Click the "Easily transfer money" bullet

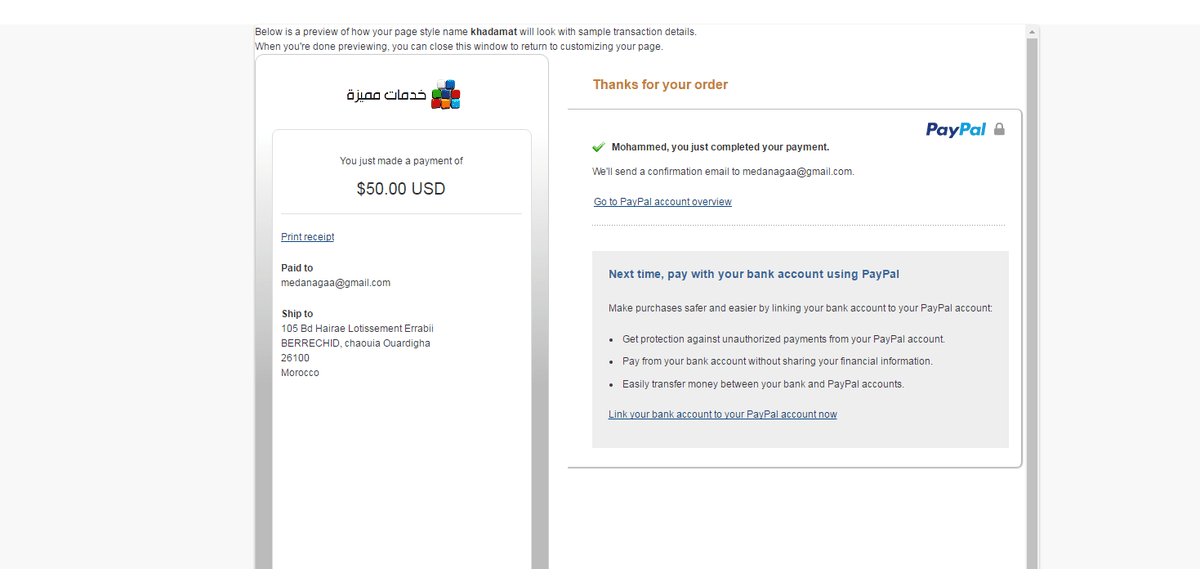click(x=763, y=384)
